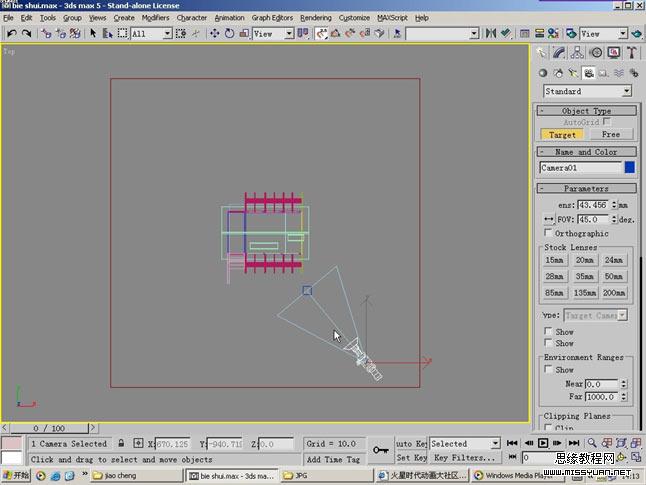The image size is (646, 485).
Task: Open the key filter Selected dropdown
Action: 465,443
